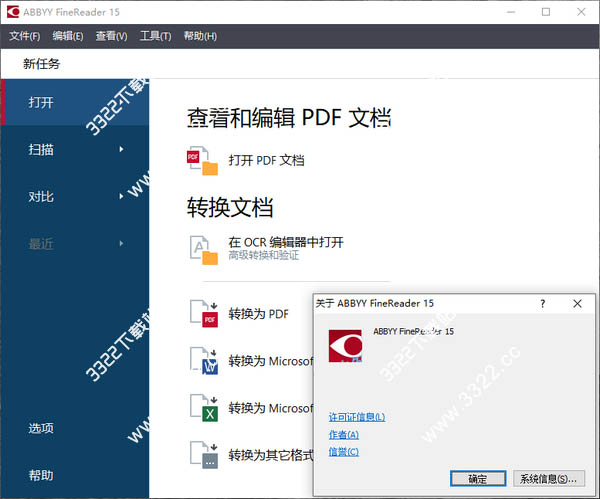
Task: Click the Open in OCR Editor icon
Action: click(203, 250)
